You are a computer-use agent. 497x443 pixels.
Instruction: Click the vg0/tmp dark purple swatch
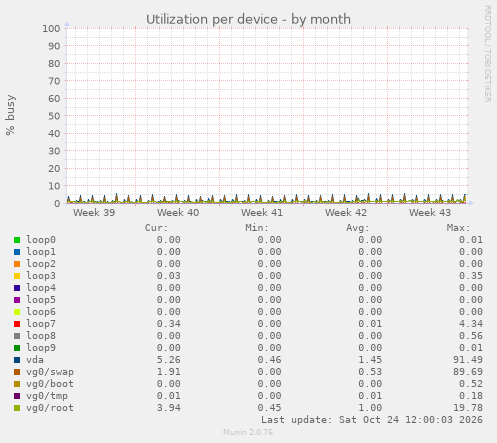(x=17, y=396)
